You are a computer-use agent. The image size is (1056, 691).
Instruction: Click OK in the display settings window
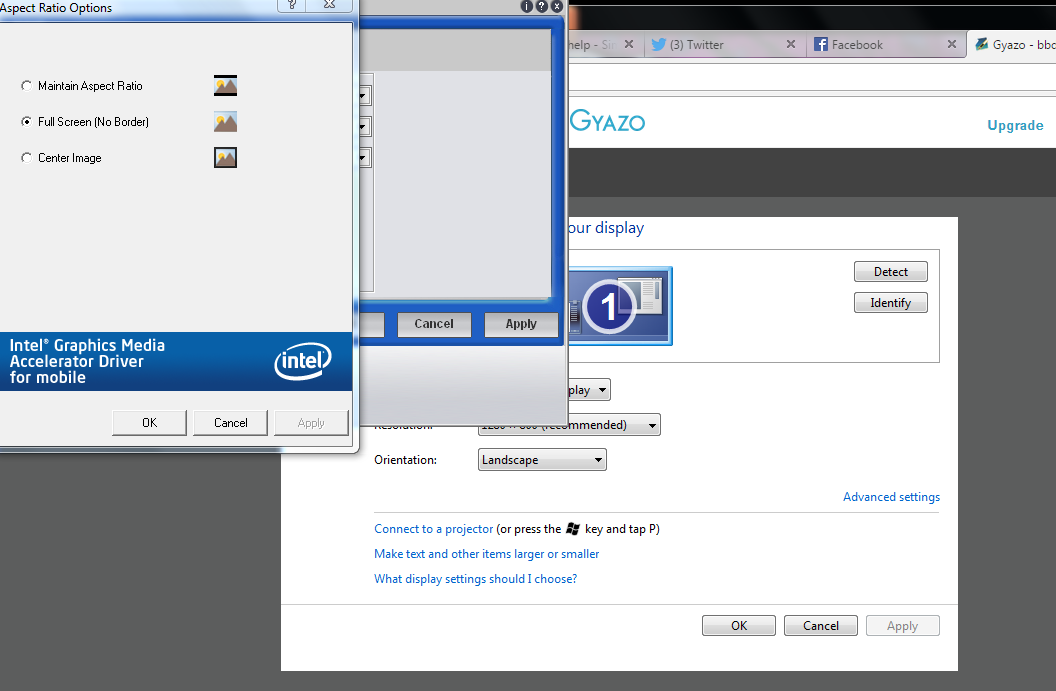coord(739,626)
